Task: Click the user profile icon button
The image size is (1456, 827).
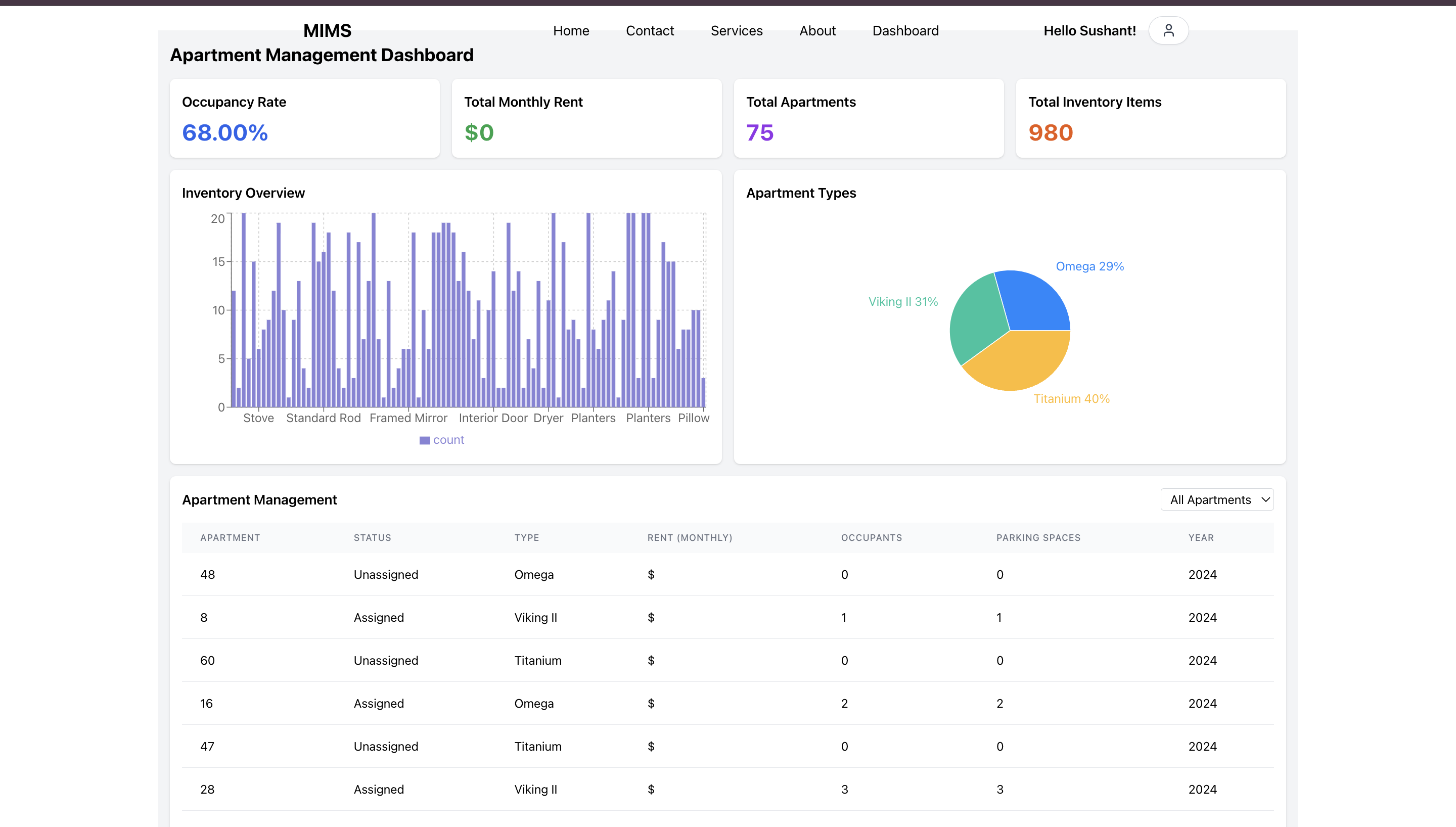Action: (x=1168, y=30)
